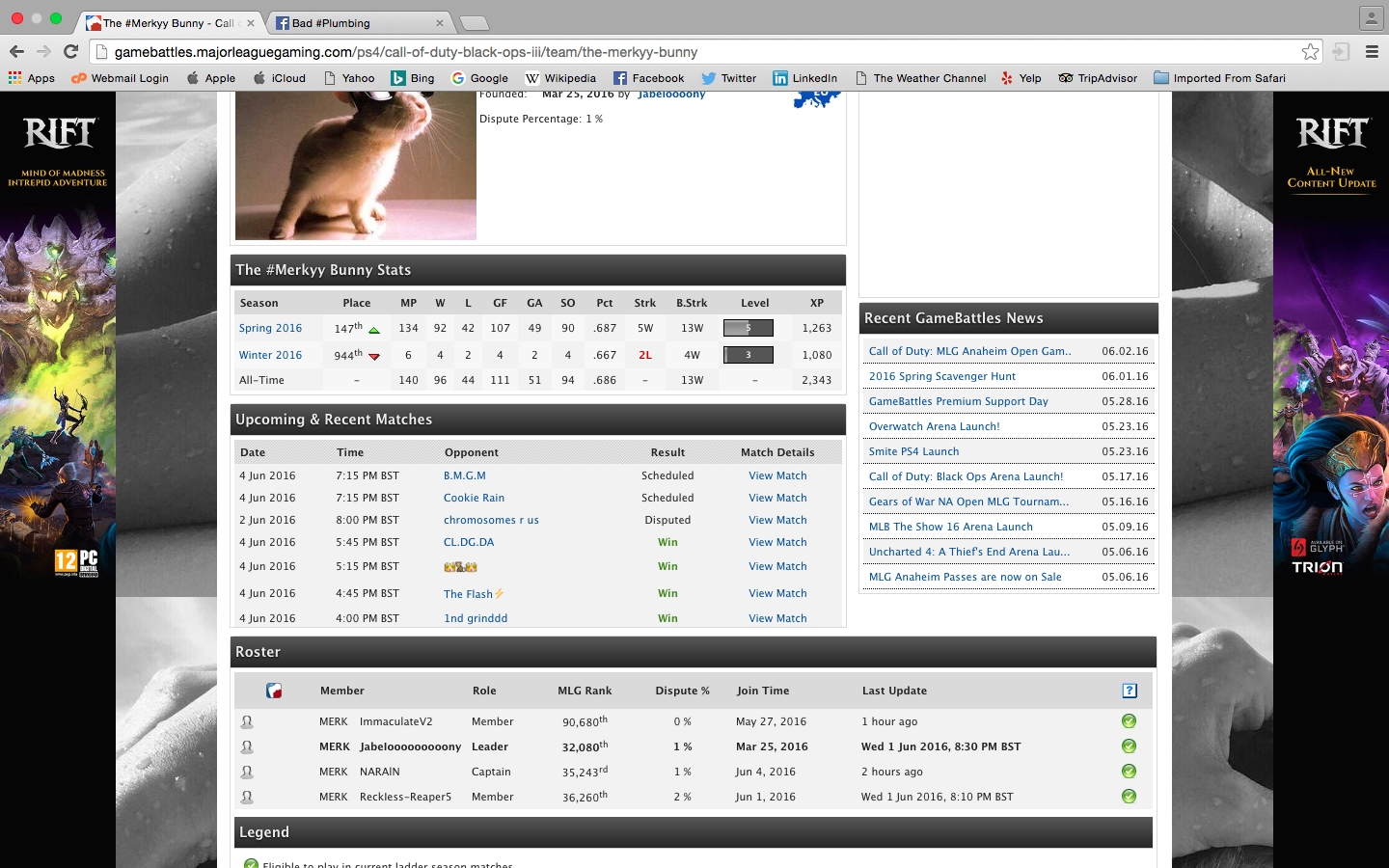Open MLG Anaheim Passes news link
The height and width of the screenshot is (868, 1389).
point(966,578)
